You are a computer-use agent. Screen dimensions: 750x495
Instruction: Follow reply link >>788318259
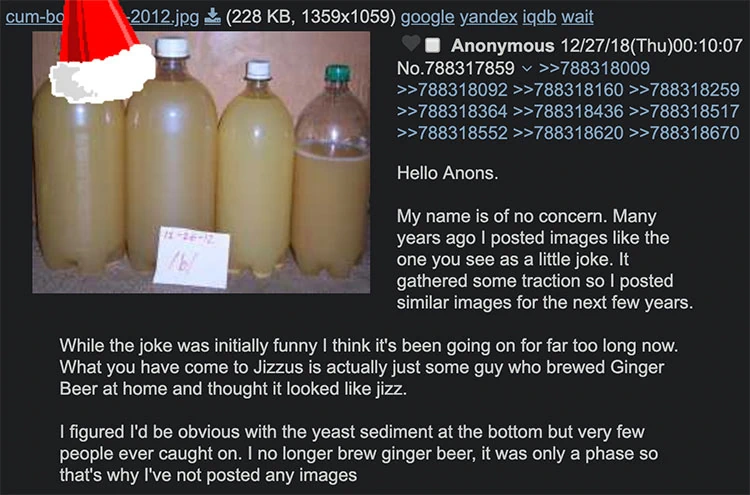[684, 89]
